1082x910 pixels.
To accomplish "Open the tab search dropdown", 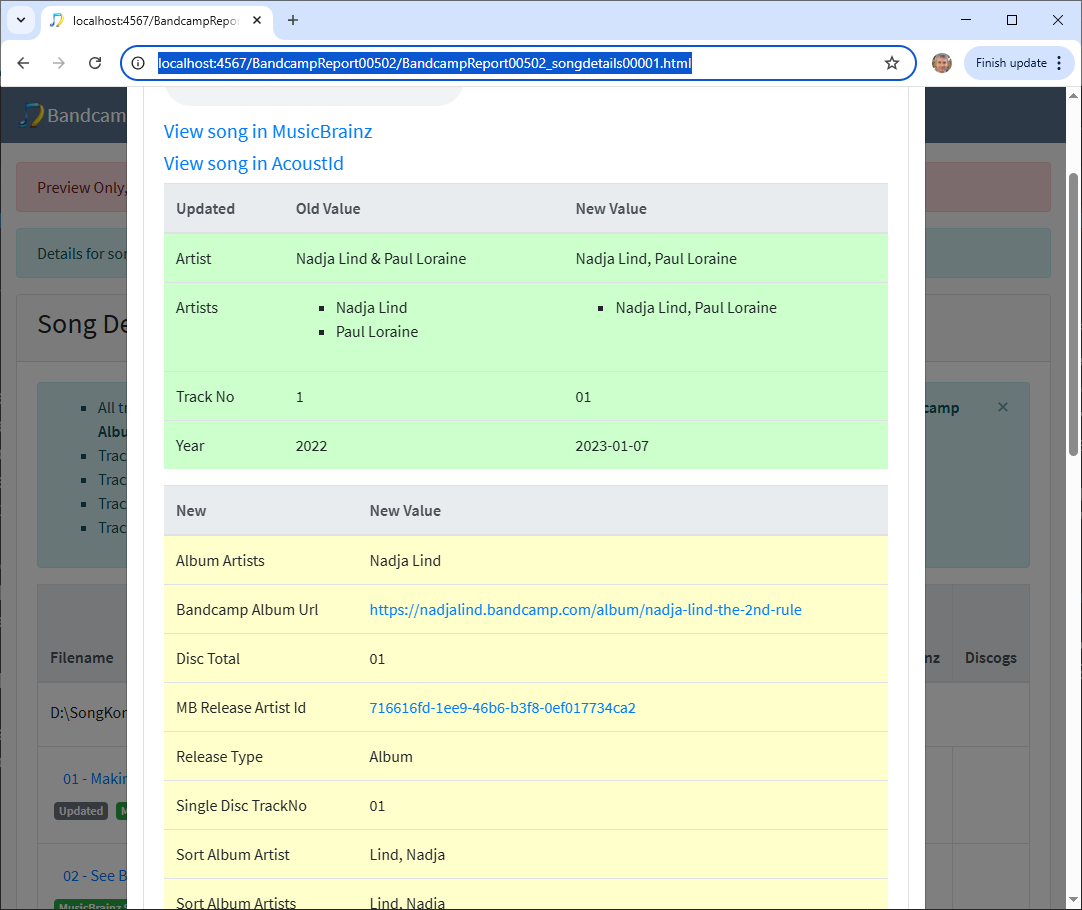I will 20,20.
